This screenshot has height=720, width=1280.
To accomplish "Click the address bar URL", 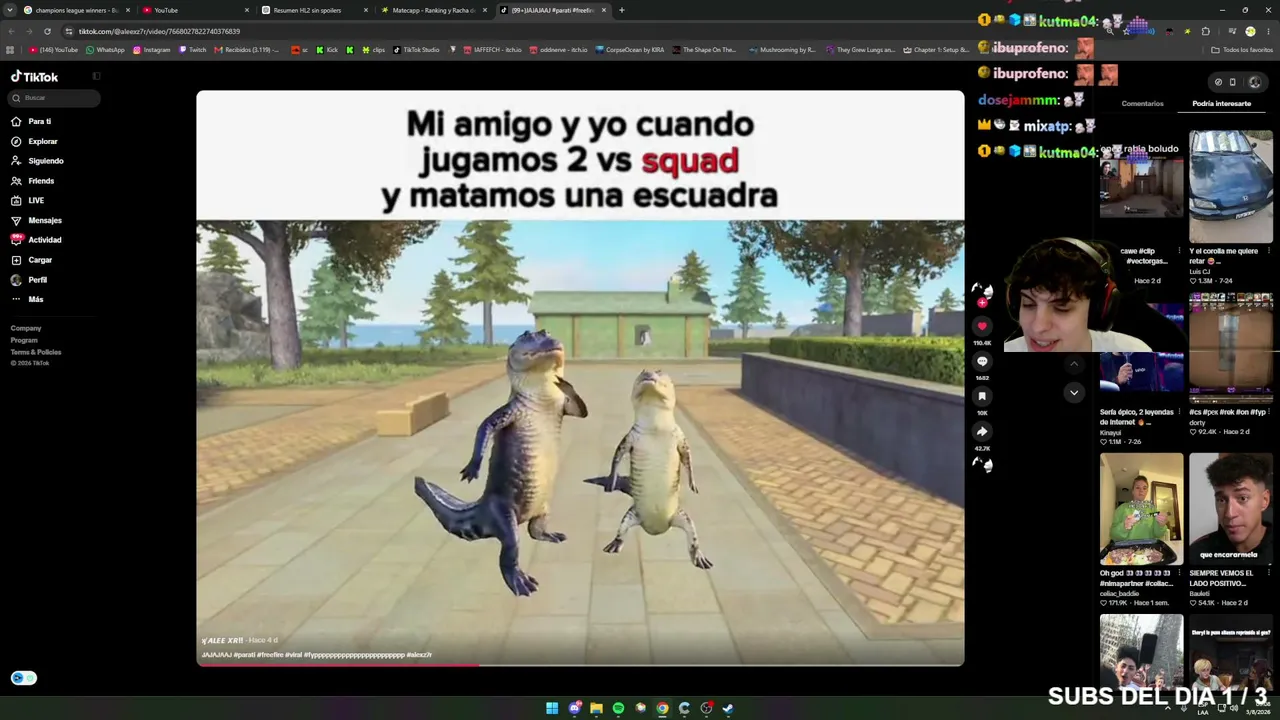I will click(x=160, y=31).
